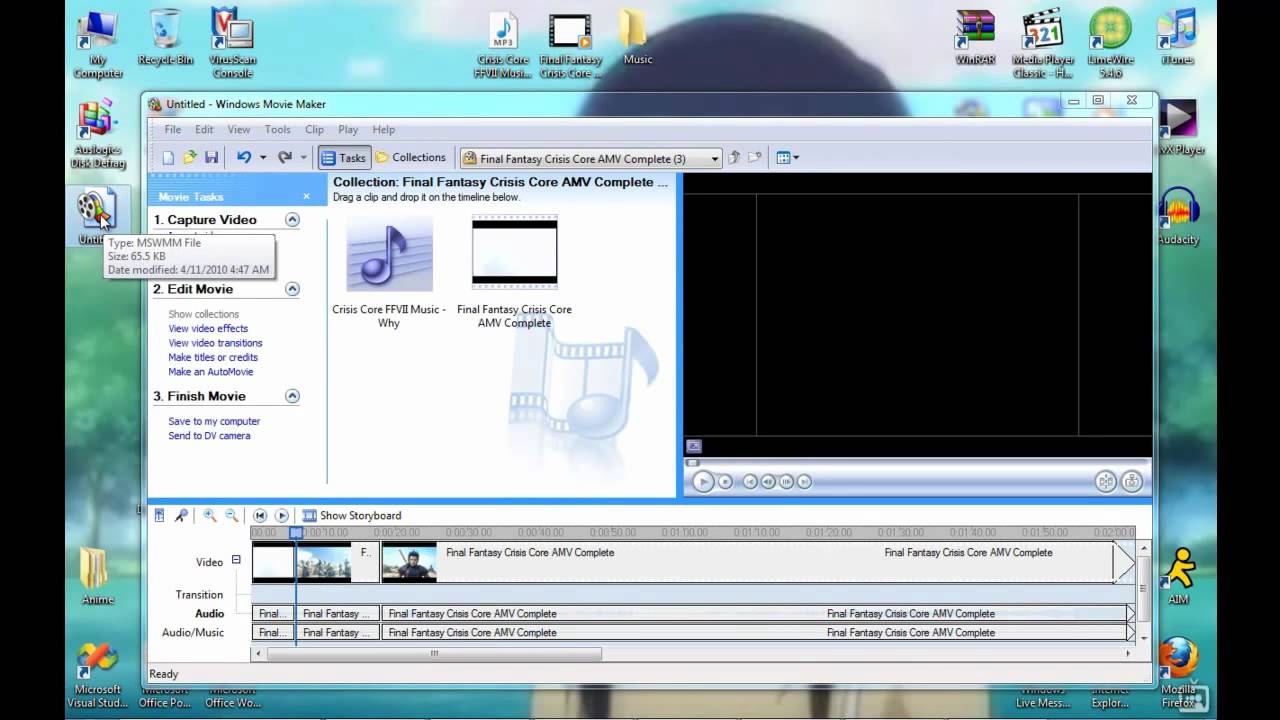Click the New Collection Folder icon
The height and width of the screenshot is (720, 1280).
pyautogui.click(x=755, y=158)
